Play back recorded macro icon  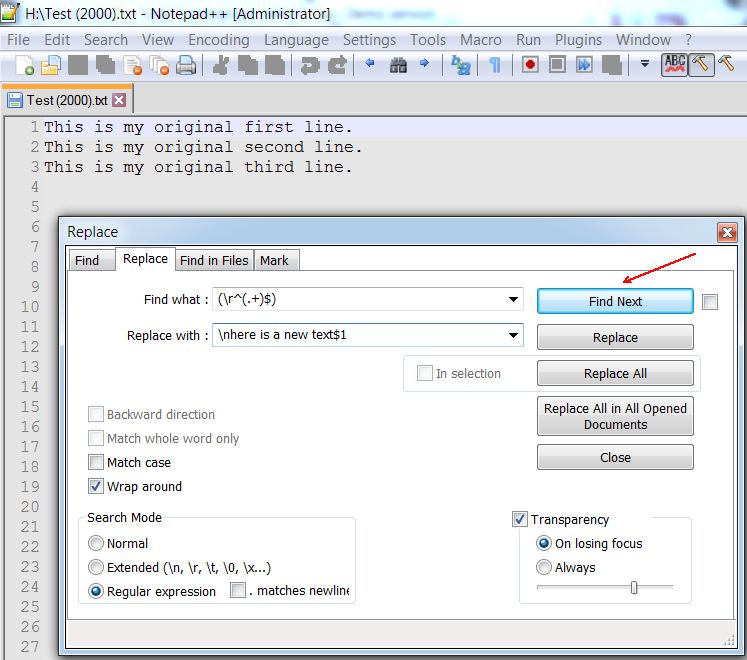pos(584,64)
